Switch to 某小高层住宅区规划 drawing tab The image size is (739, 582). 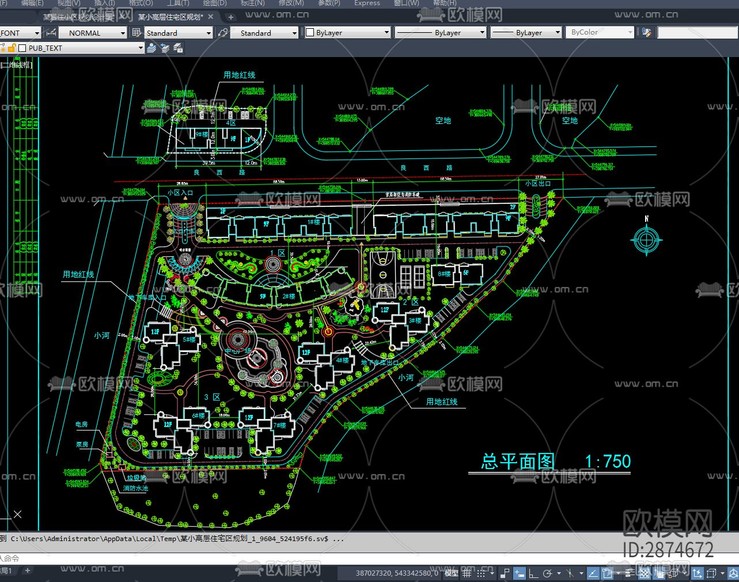(x=170, y=17)
